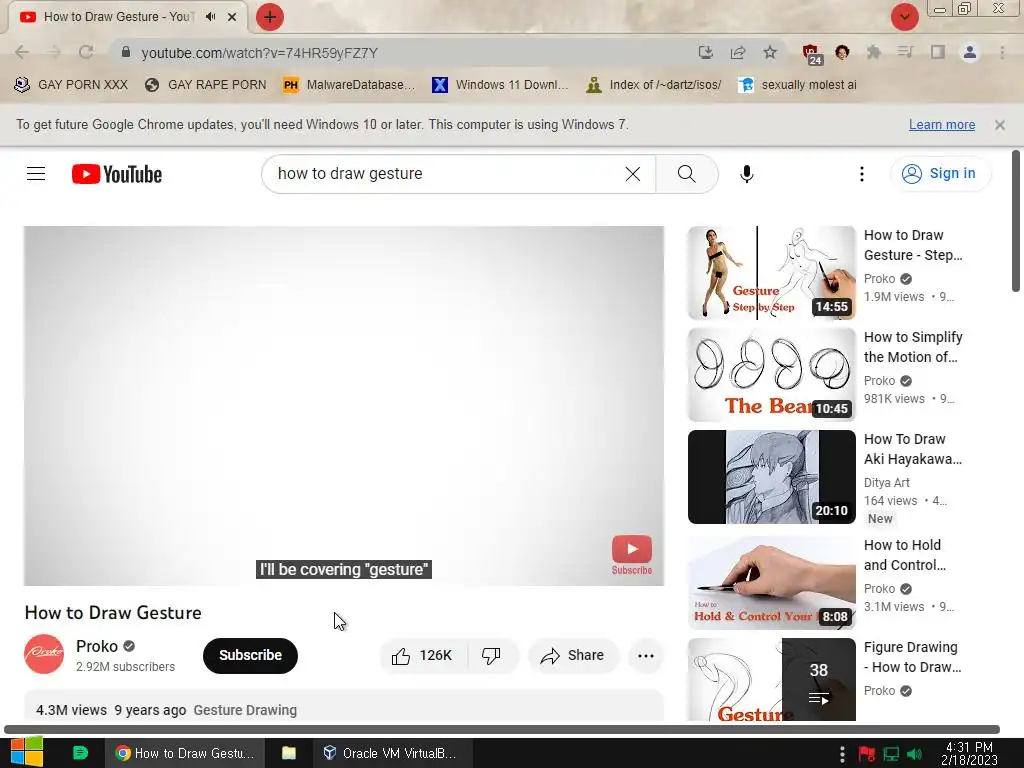Dismiss the Chrome update infobar
Viewport: 1024px width, 768px height.
999,125
